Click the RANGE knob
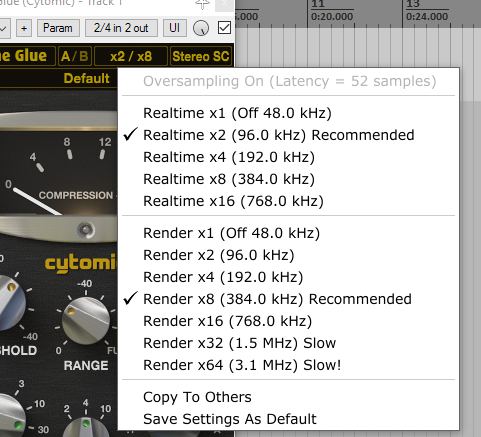Image resolution: width=481 pixels, height=437 pixels. click(x=86, y=321)
